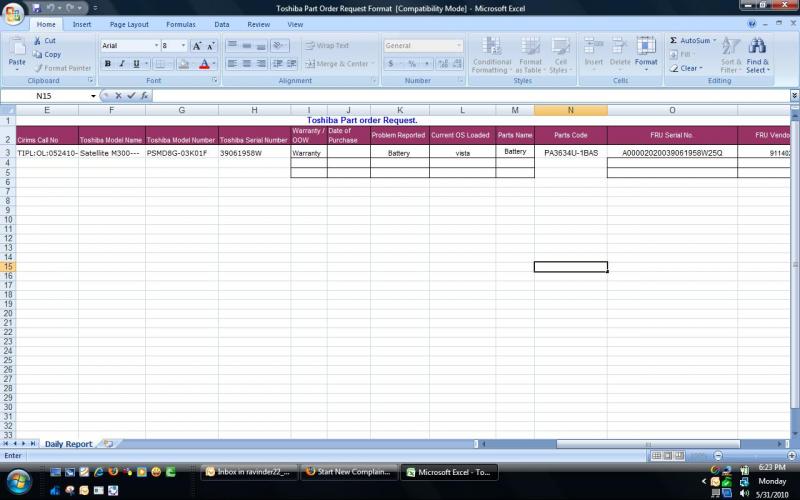Screen dimensions: 800x500
Task: Click the Orientation icon
Action: coord(279,45)
